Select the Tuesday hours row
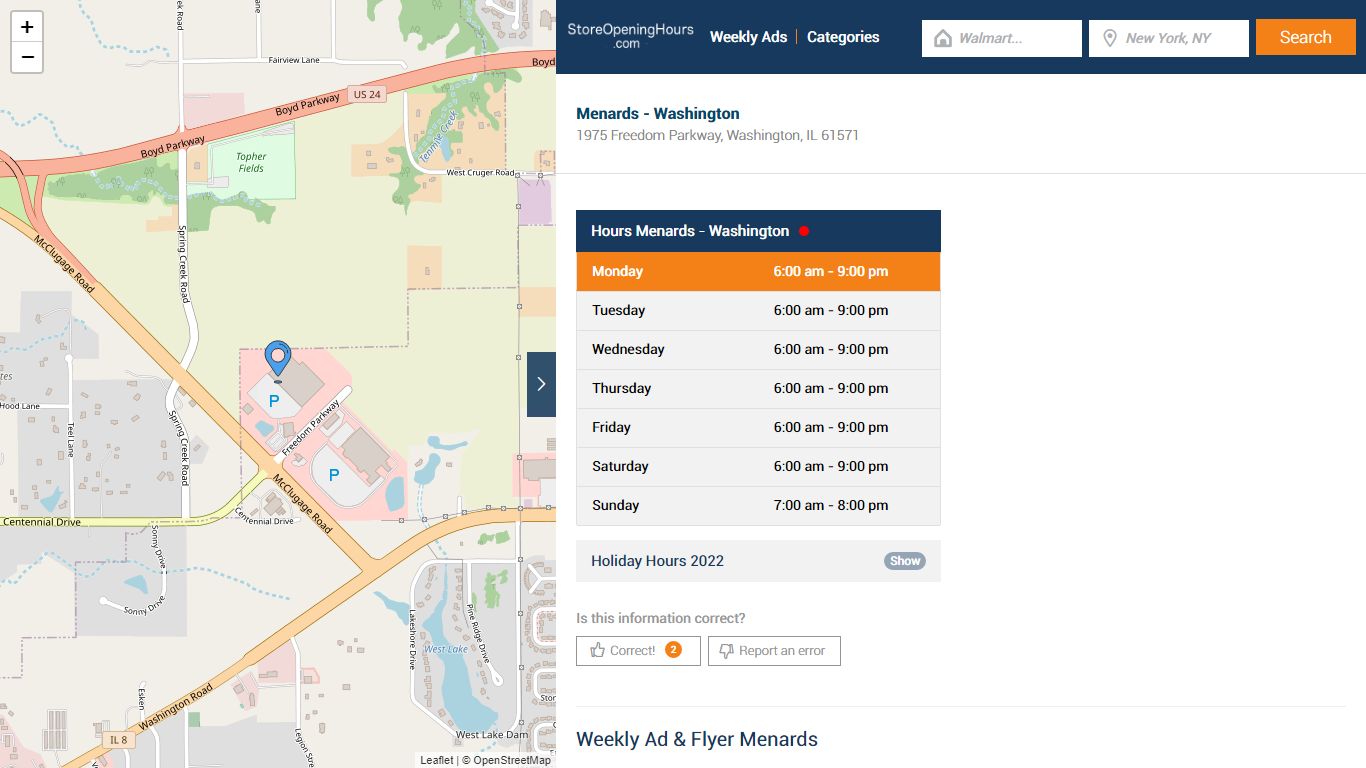 (x=758, y=310)
